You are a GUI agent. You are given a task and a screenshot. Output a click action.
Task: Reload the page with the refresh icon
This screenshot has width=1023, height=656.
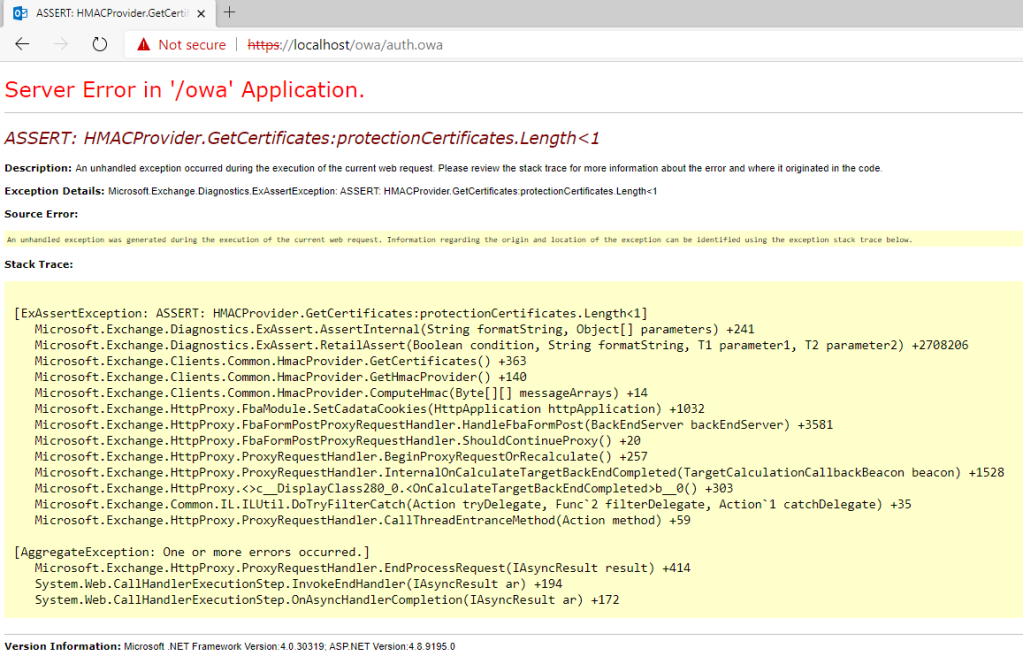(99, 44)
